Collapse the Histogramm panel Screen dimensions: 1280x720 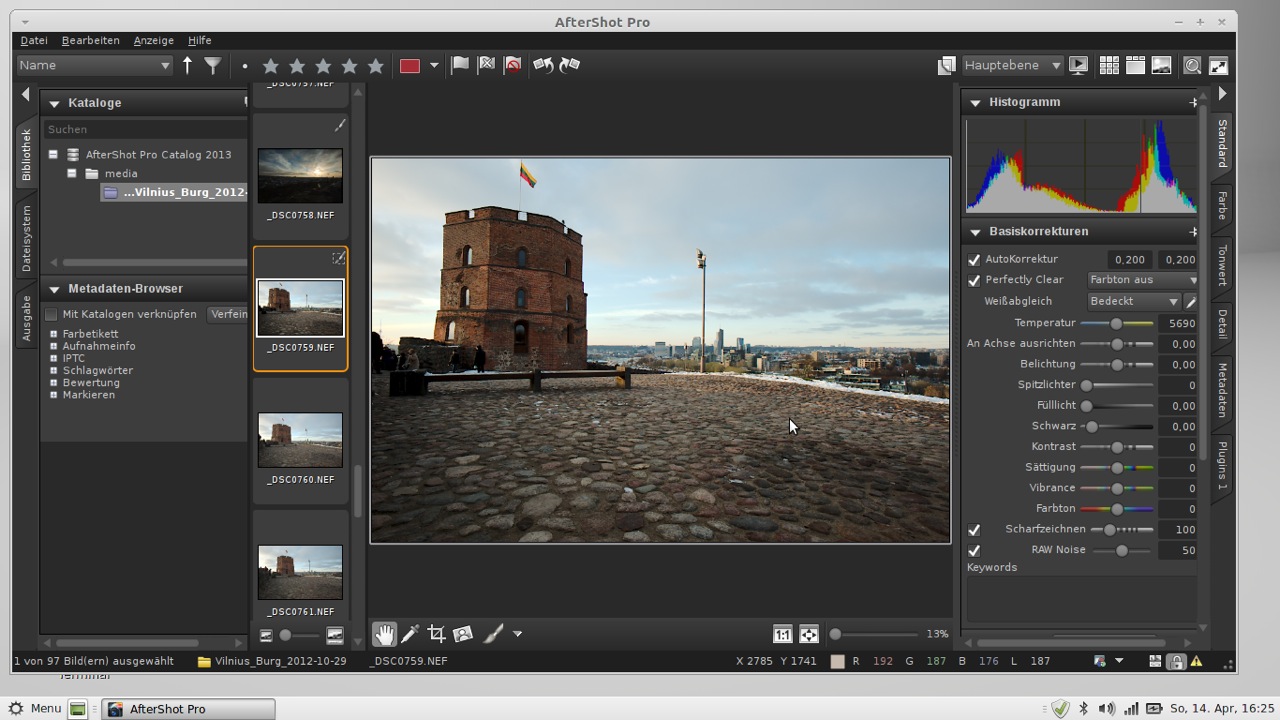(975, 102)
